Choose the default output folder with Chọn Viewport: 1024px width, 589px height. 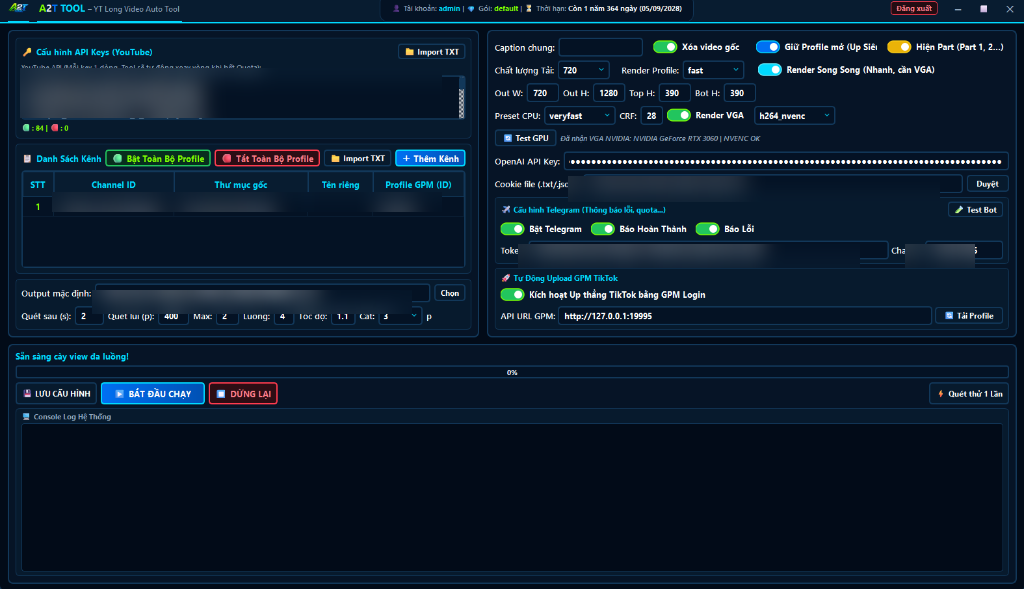[x=450, y=293]
